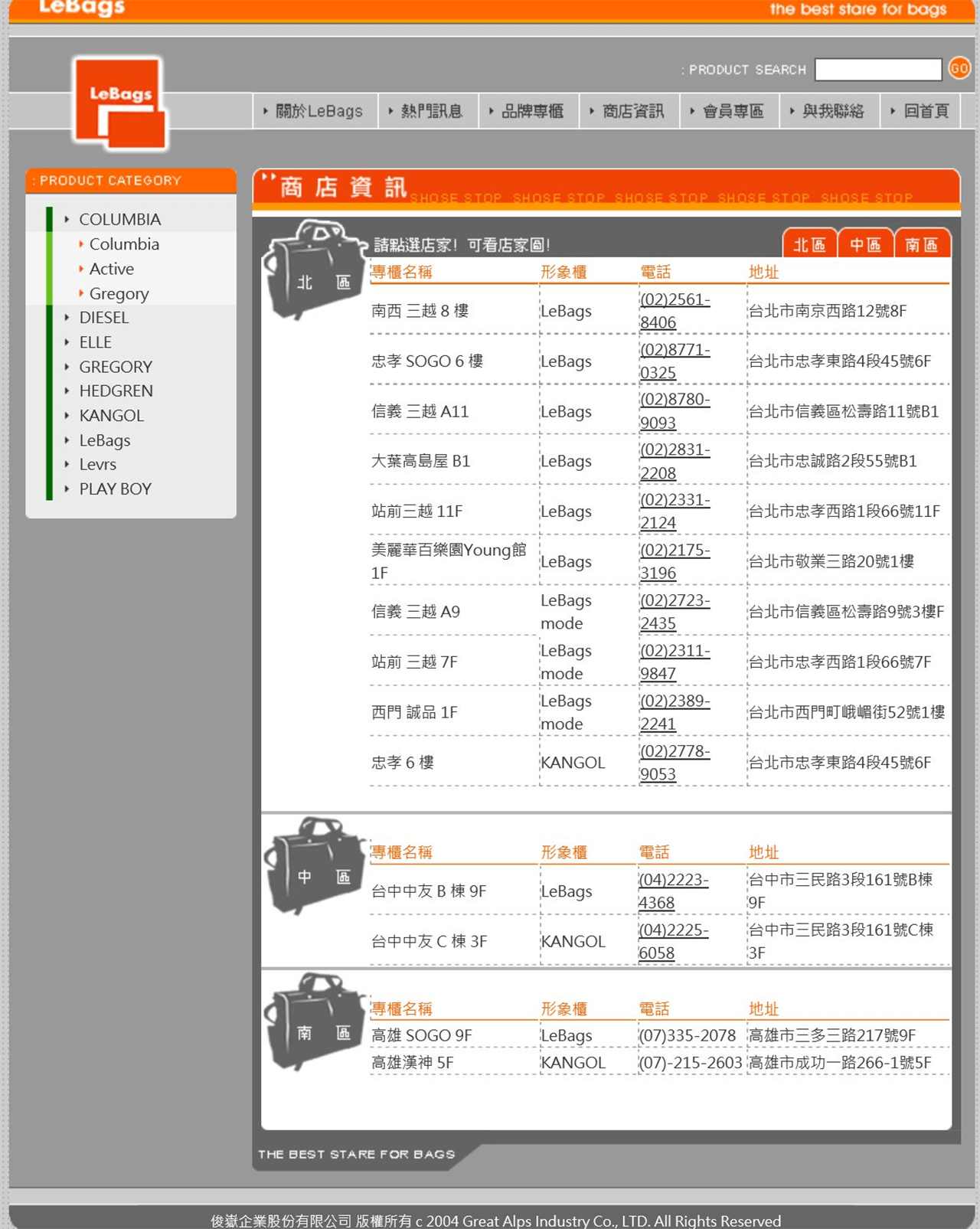Expand the HEDGREN category
The height and width of the screenshot is (1229, 980).
[x=116, y=391]
